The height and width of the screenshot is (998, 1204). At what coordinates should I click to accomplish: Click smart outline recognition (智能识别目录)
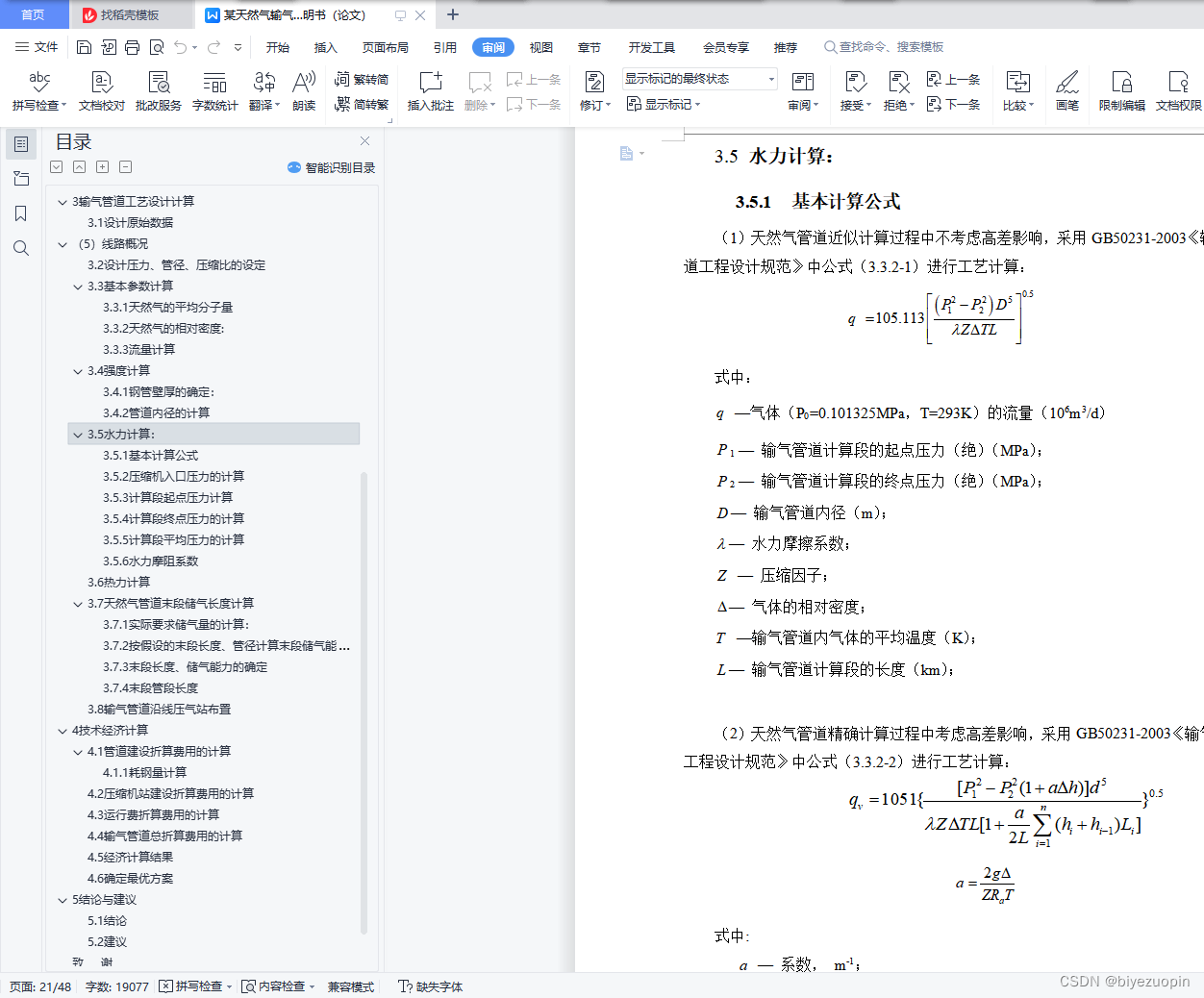point(331,167)
